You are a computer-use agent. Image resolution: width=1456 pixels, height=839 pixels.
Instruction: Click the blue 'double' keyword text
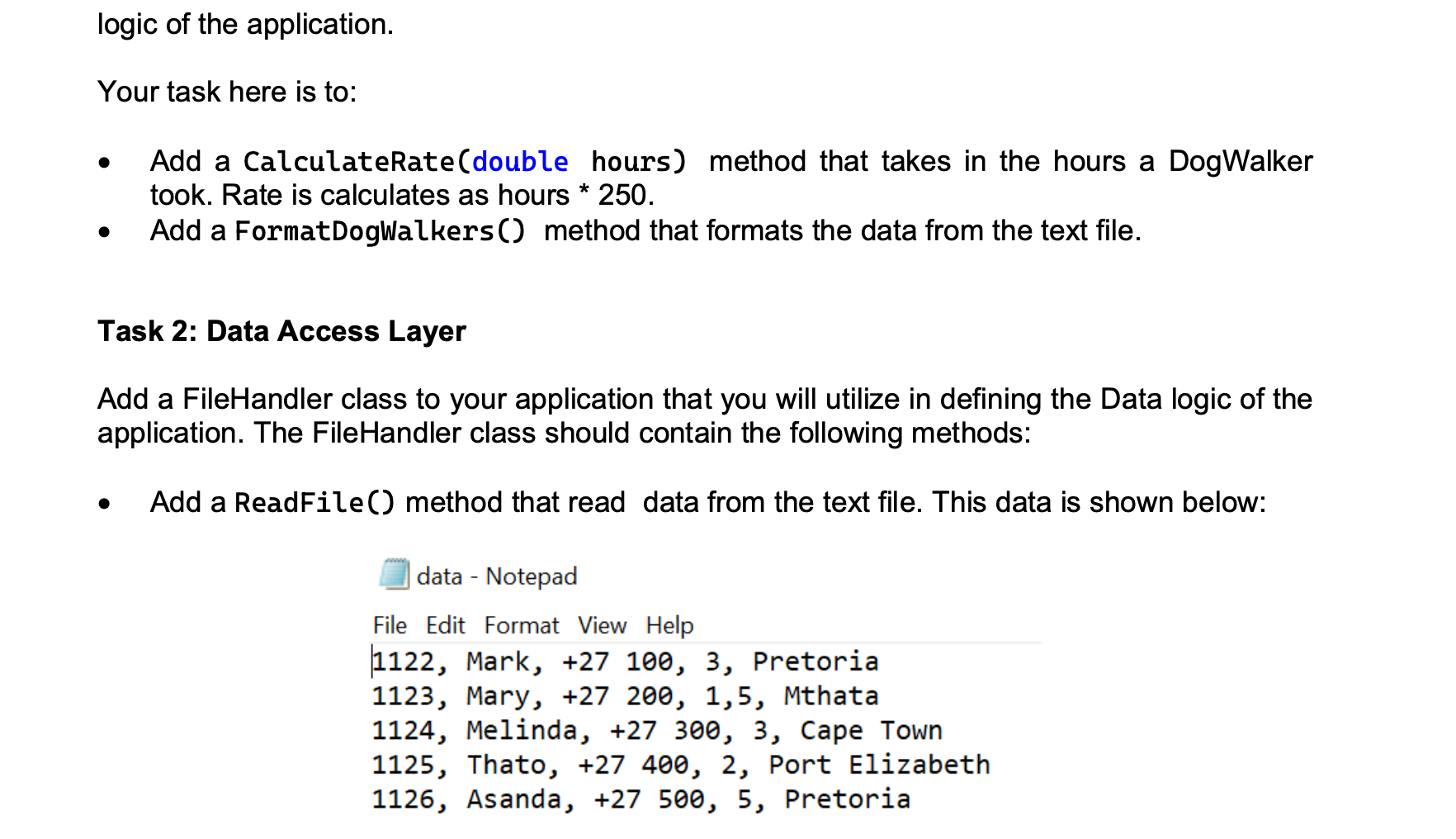click(x=518, y=162)
